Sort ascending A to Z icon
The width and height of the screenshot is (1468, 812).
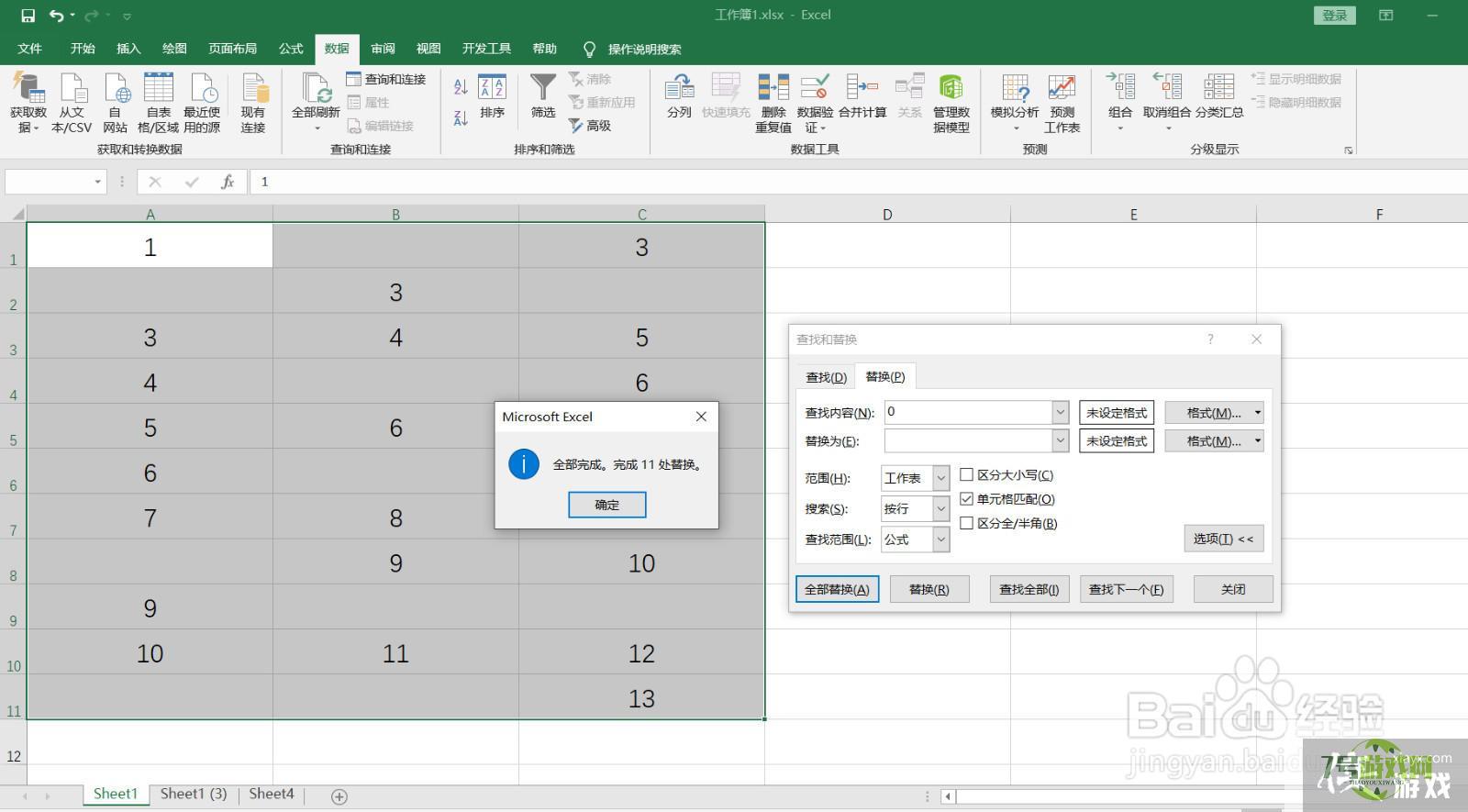click(x=461, y=86)
